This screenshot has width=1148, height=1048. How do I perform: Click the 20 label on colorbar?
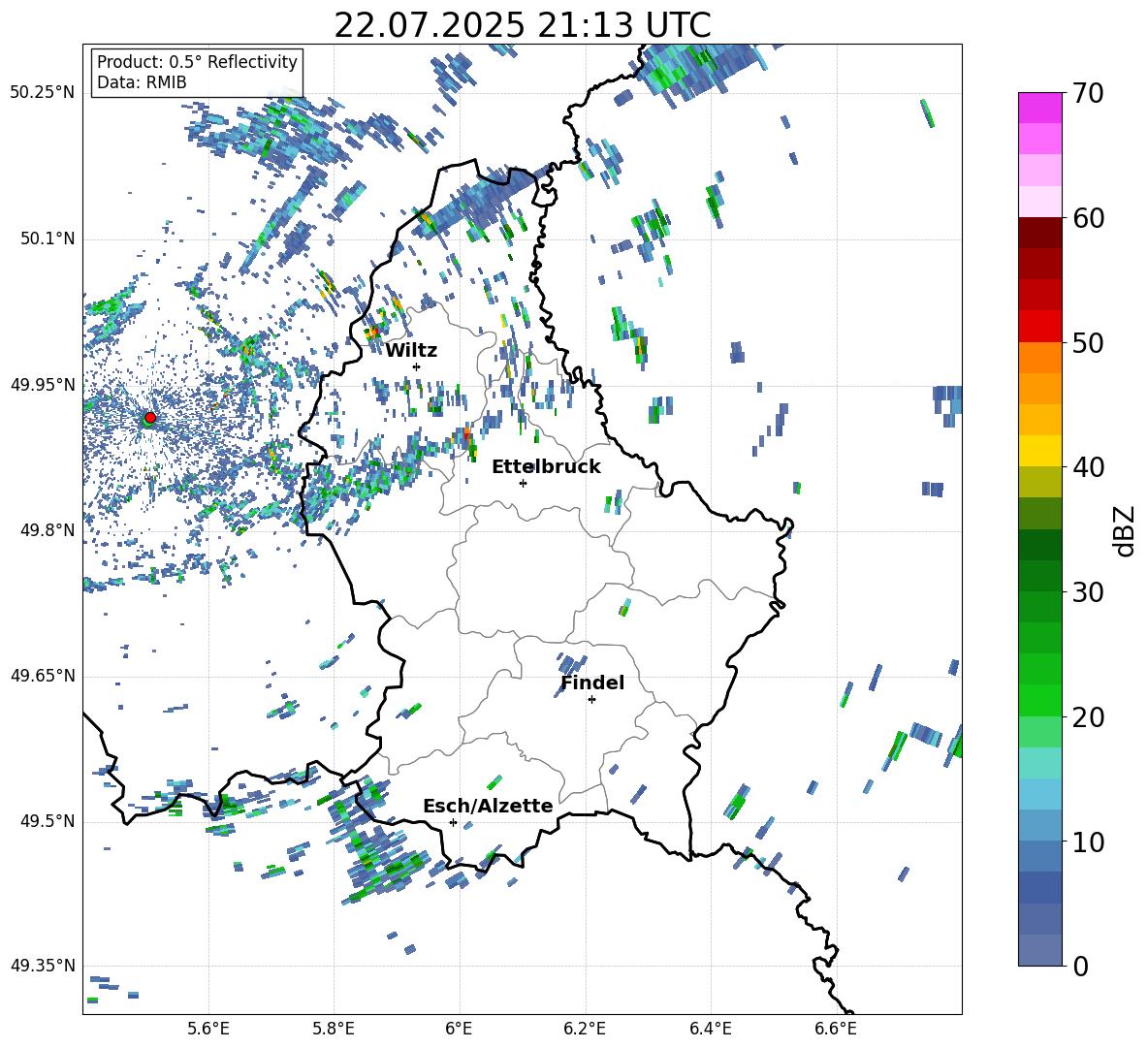point(1088,716)
